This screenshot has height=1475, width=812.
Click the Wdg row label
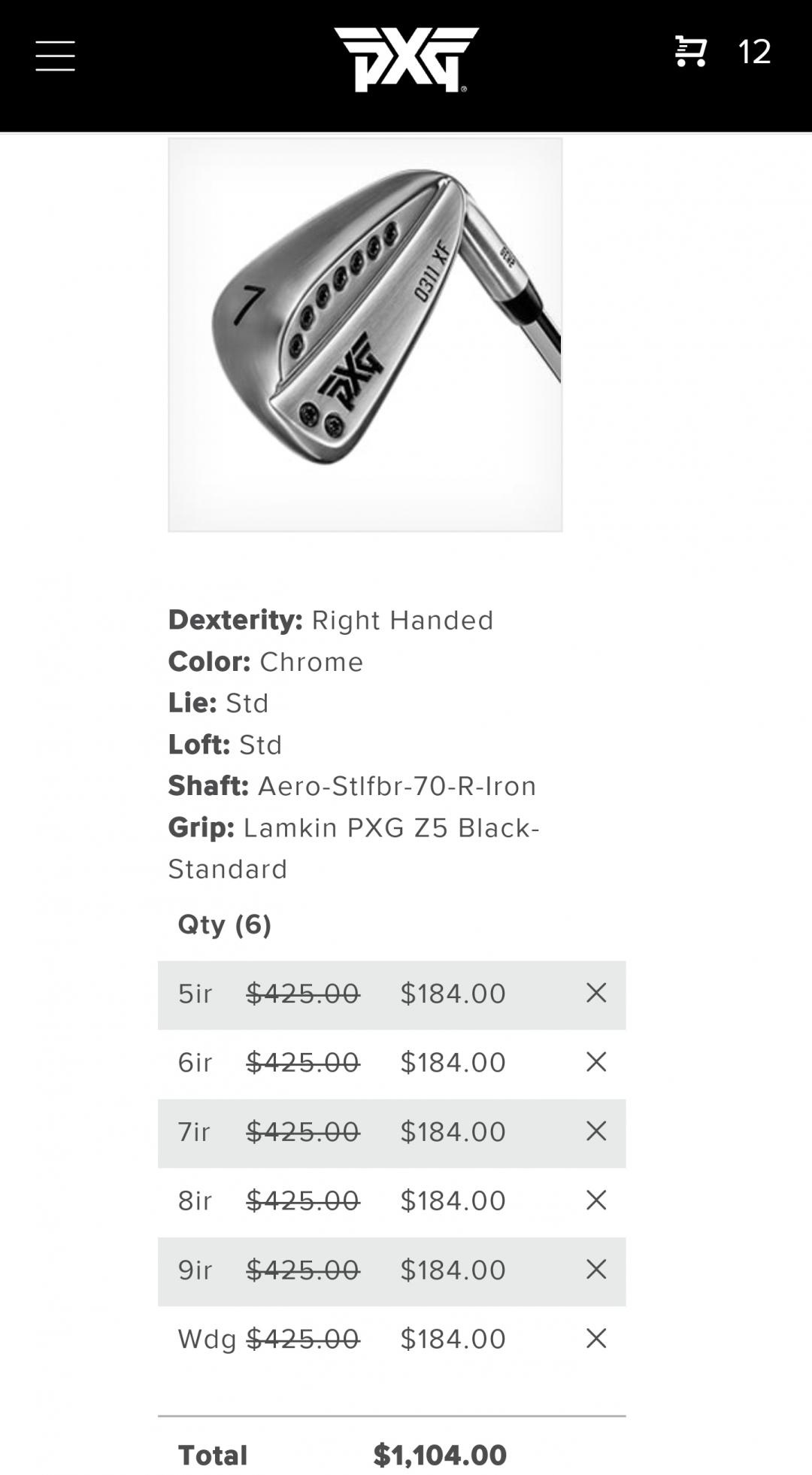click(x=207, y=1340)
